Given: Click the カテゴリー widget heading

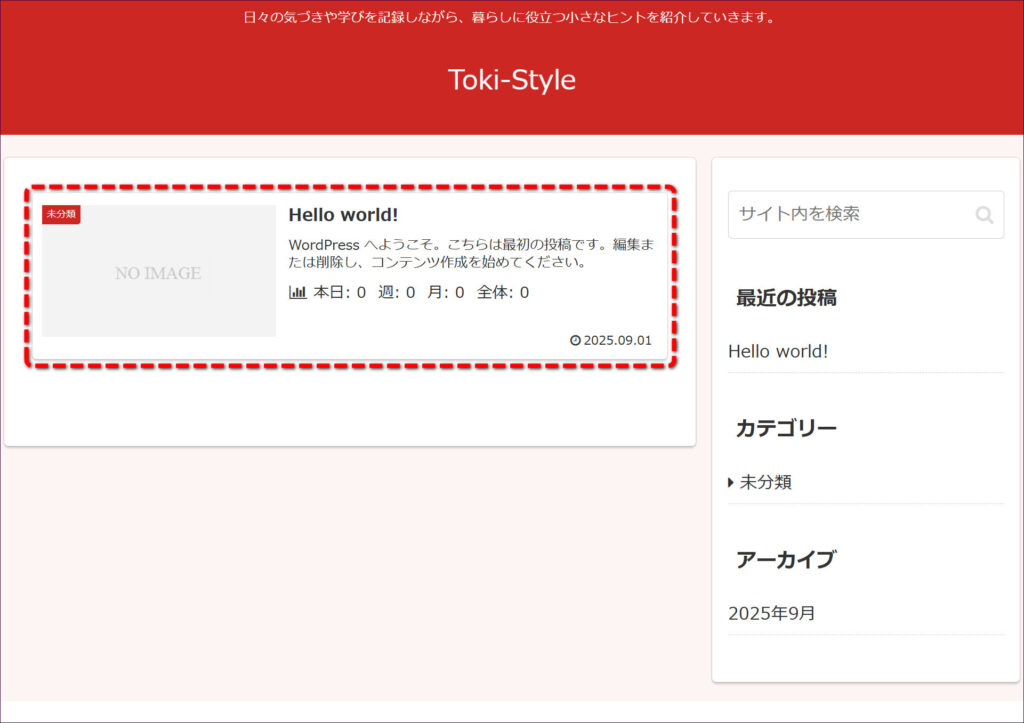Looking at the screenshot, I should point(786,428).
